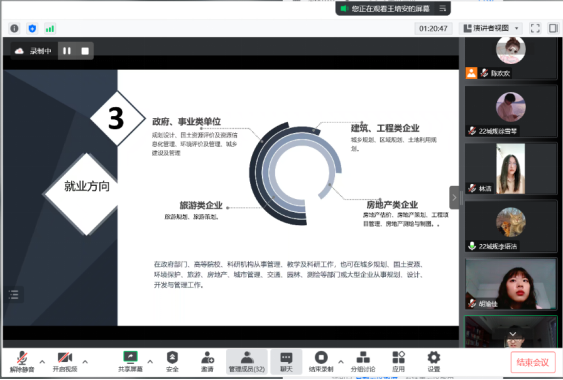The image size is (563, 380).
Task: Turn on the camera (开启视频)
Action: [x=65, y=362]
